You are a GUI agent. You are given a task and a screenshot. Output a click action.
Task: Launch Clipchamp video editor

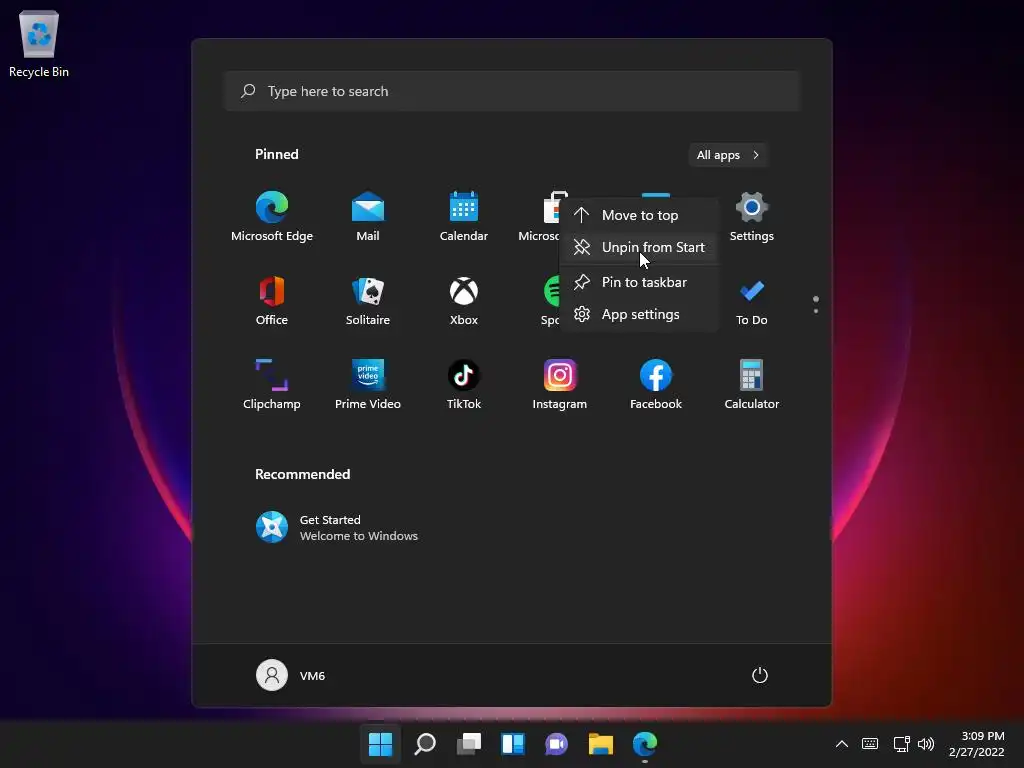pos(272,385)
